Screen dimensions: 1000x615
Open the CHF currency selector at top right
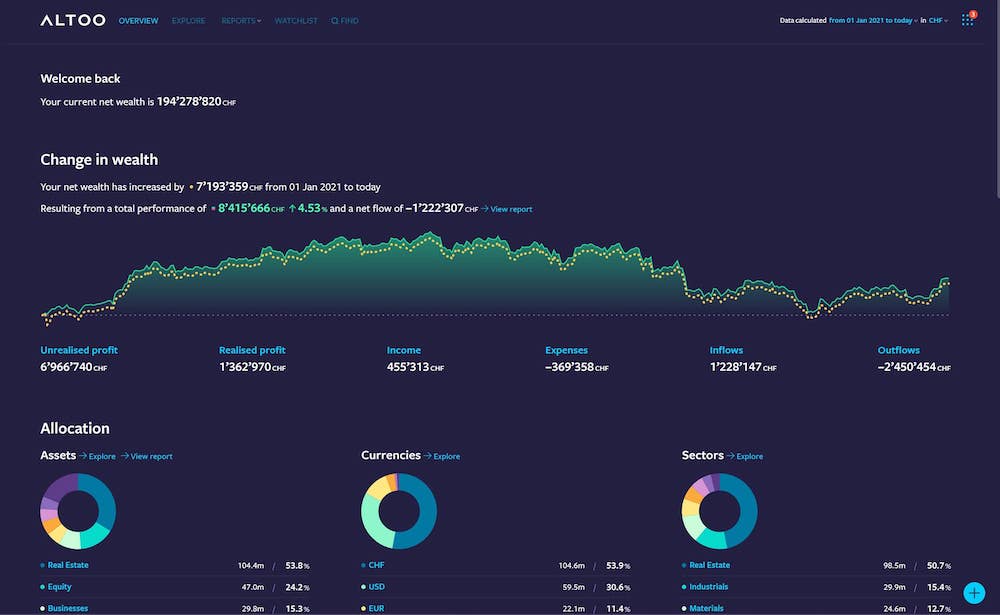(934, 19)
